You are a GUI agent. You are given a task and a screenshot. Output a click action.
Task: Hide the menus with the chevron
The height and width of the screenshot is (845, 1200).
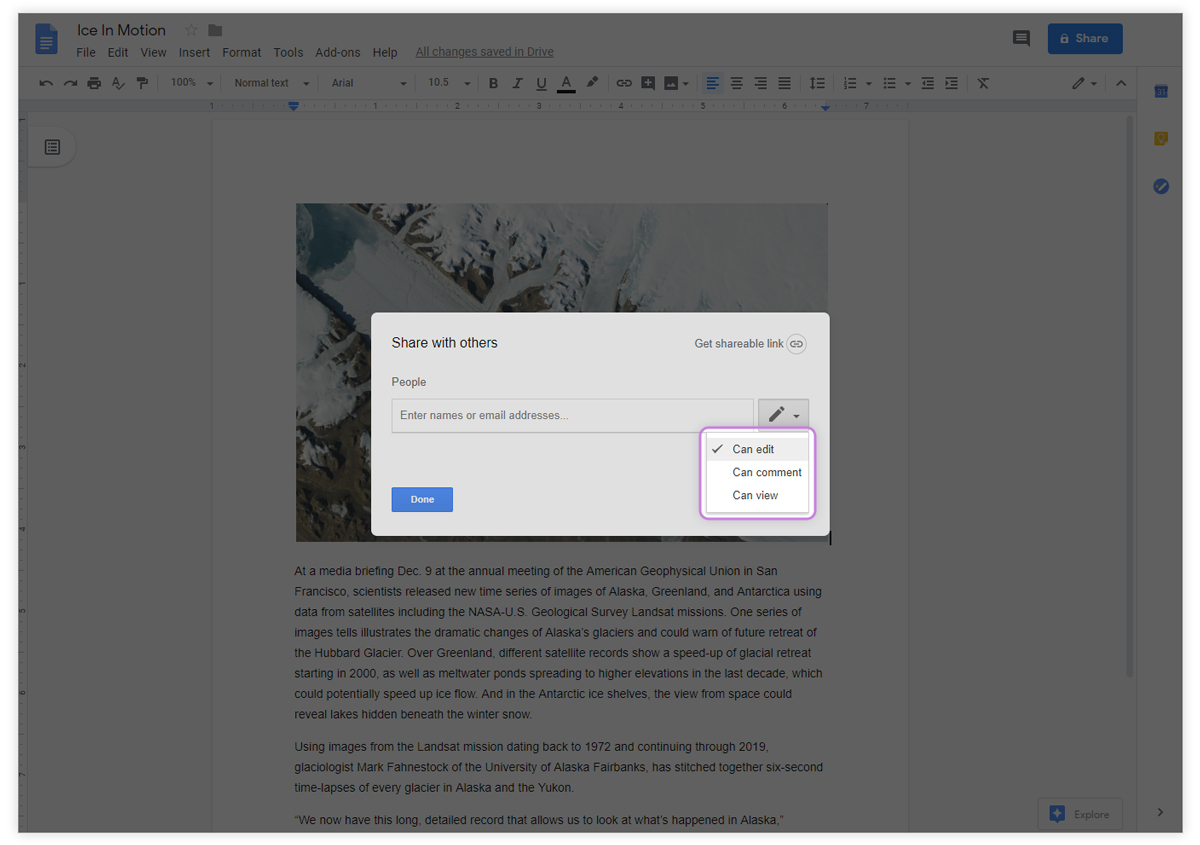pos(1121,83)
